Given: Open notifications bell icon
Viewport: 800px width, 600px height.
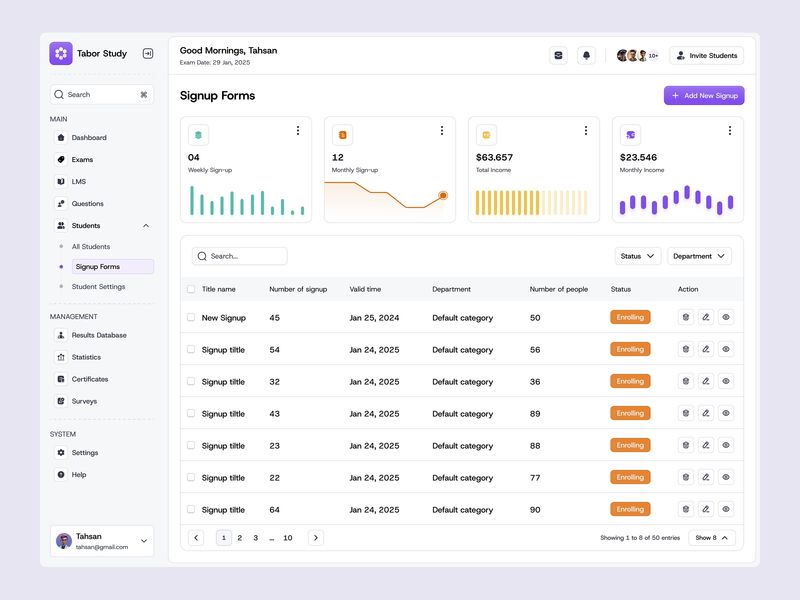Looking at the screenshot, I should [x=586, y=55].
